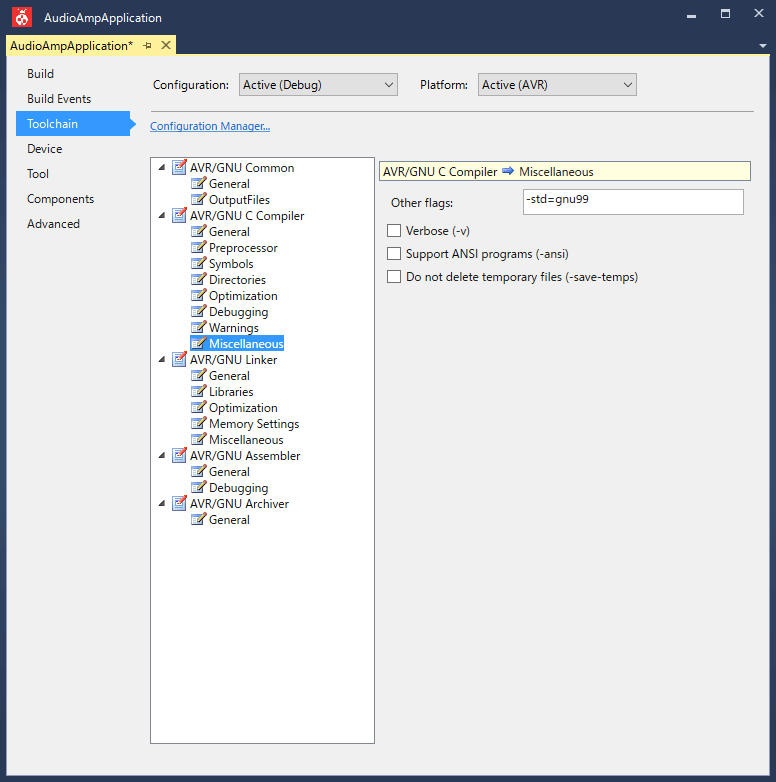Open the Advanced page
The height and width of the screenshot is (782, 776).
53,223
